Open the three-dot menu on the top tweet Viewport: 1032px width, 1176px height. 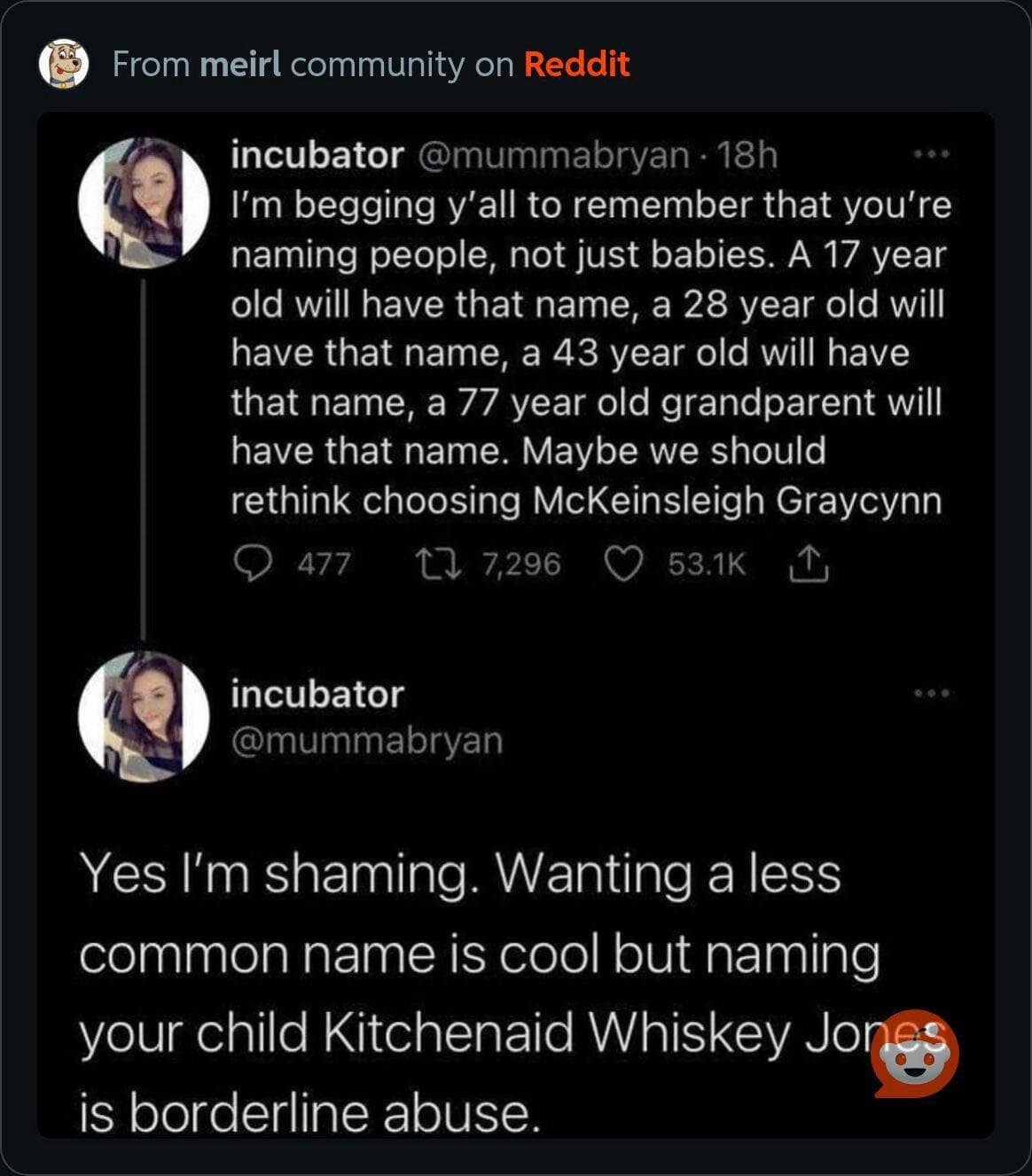932,154
